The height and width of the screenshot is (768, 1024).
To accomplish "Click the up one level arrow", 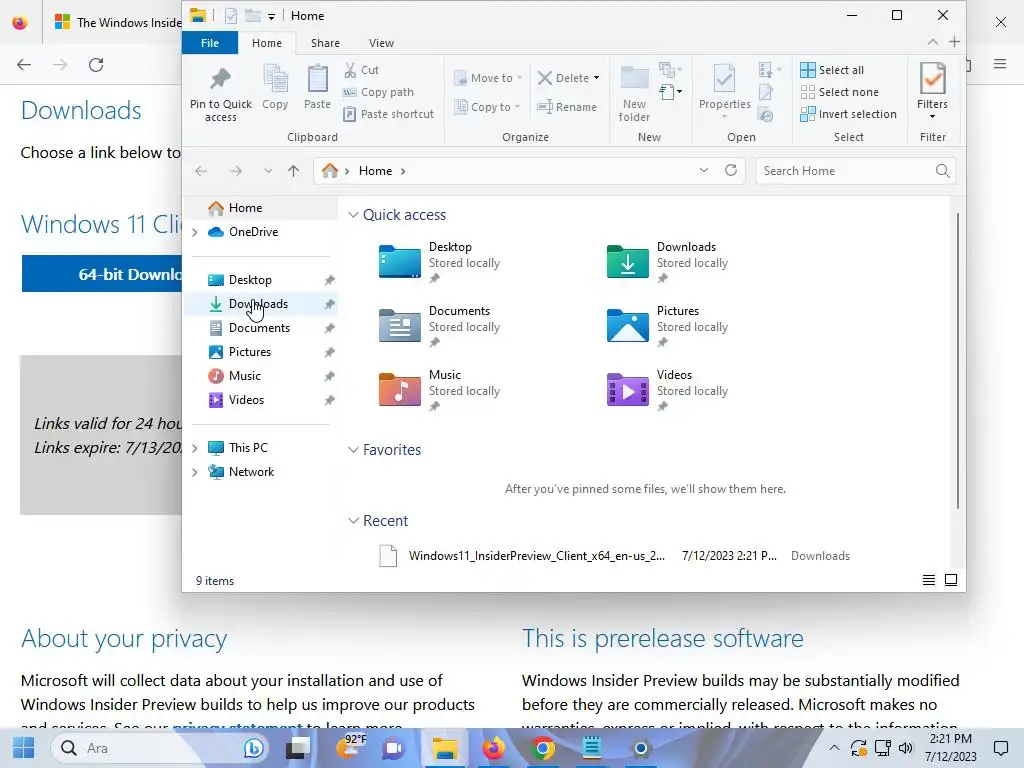I will click(x=293, y=171).
